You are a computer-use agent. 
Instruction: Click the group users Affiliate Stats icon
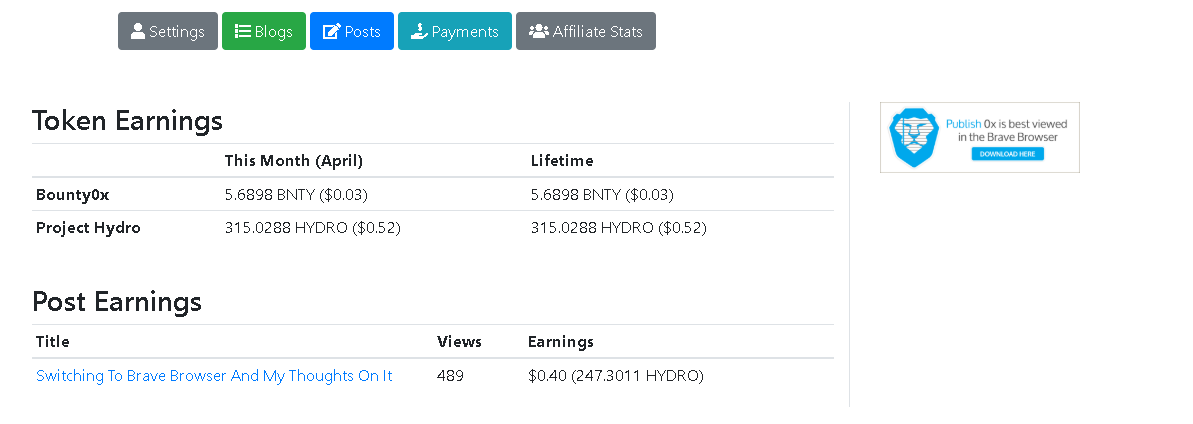coord(539,31)
